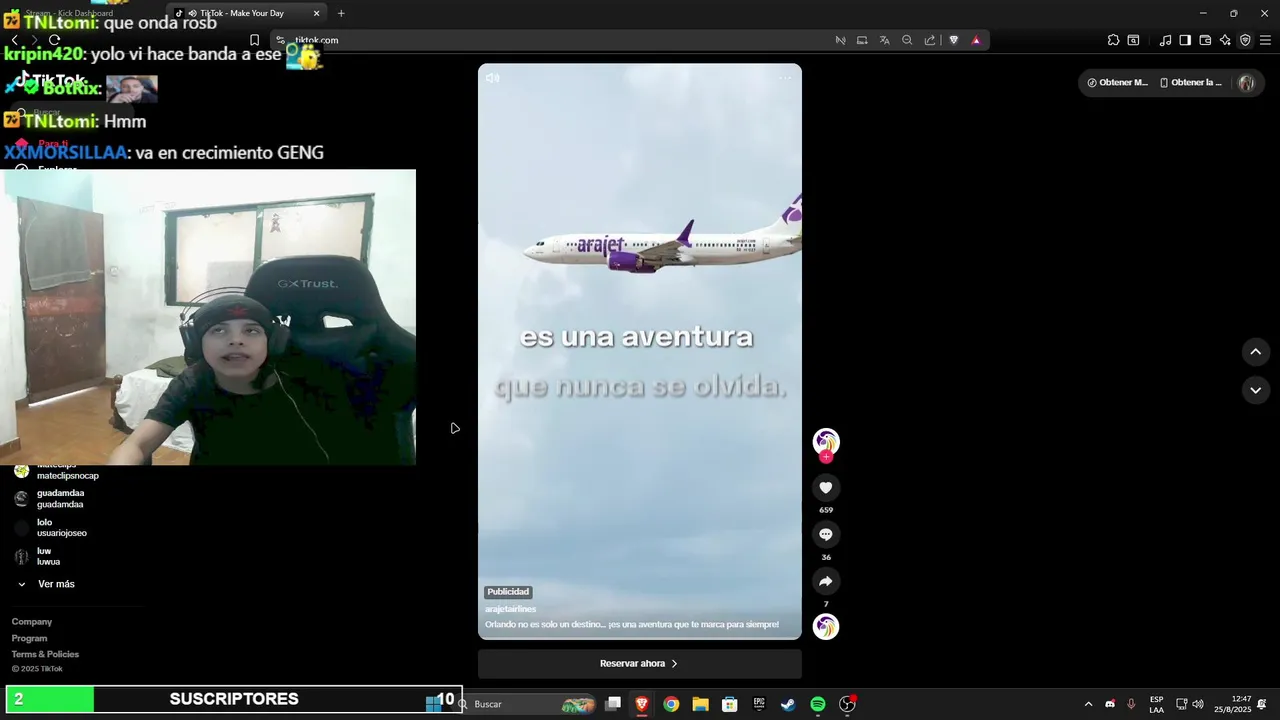Click the microphone tray icon

pyautogui.click(x=1131, y=704)
